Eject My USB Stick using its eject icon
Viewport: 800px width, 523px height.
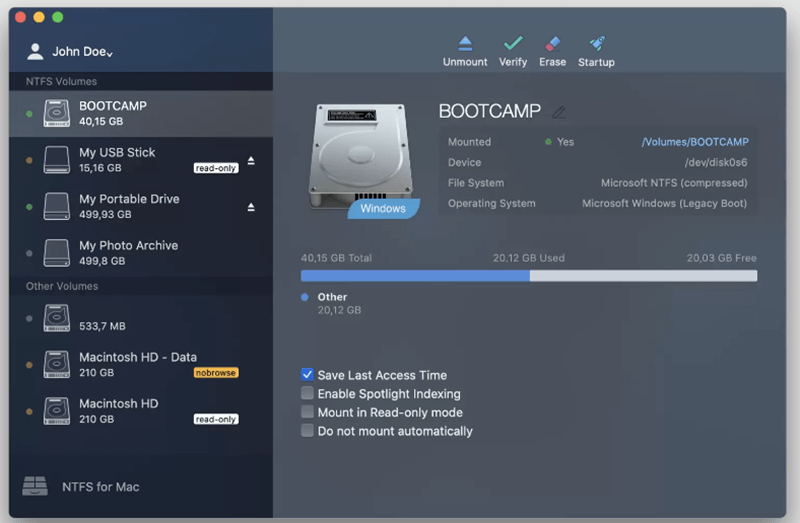coord(251,160)
